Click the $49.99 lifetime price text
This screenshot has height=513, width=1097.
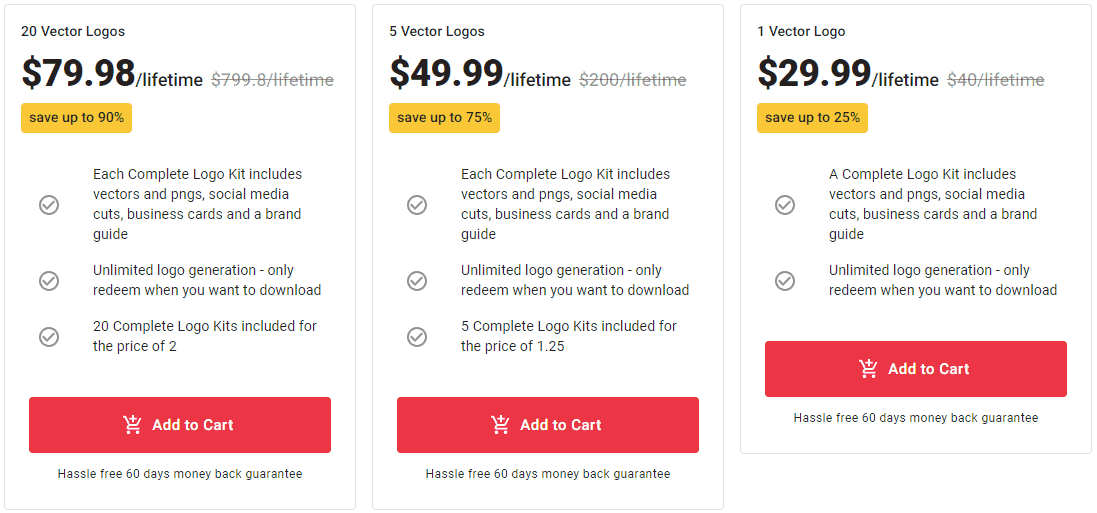coord(480,73)
